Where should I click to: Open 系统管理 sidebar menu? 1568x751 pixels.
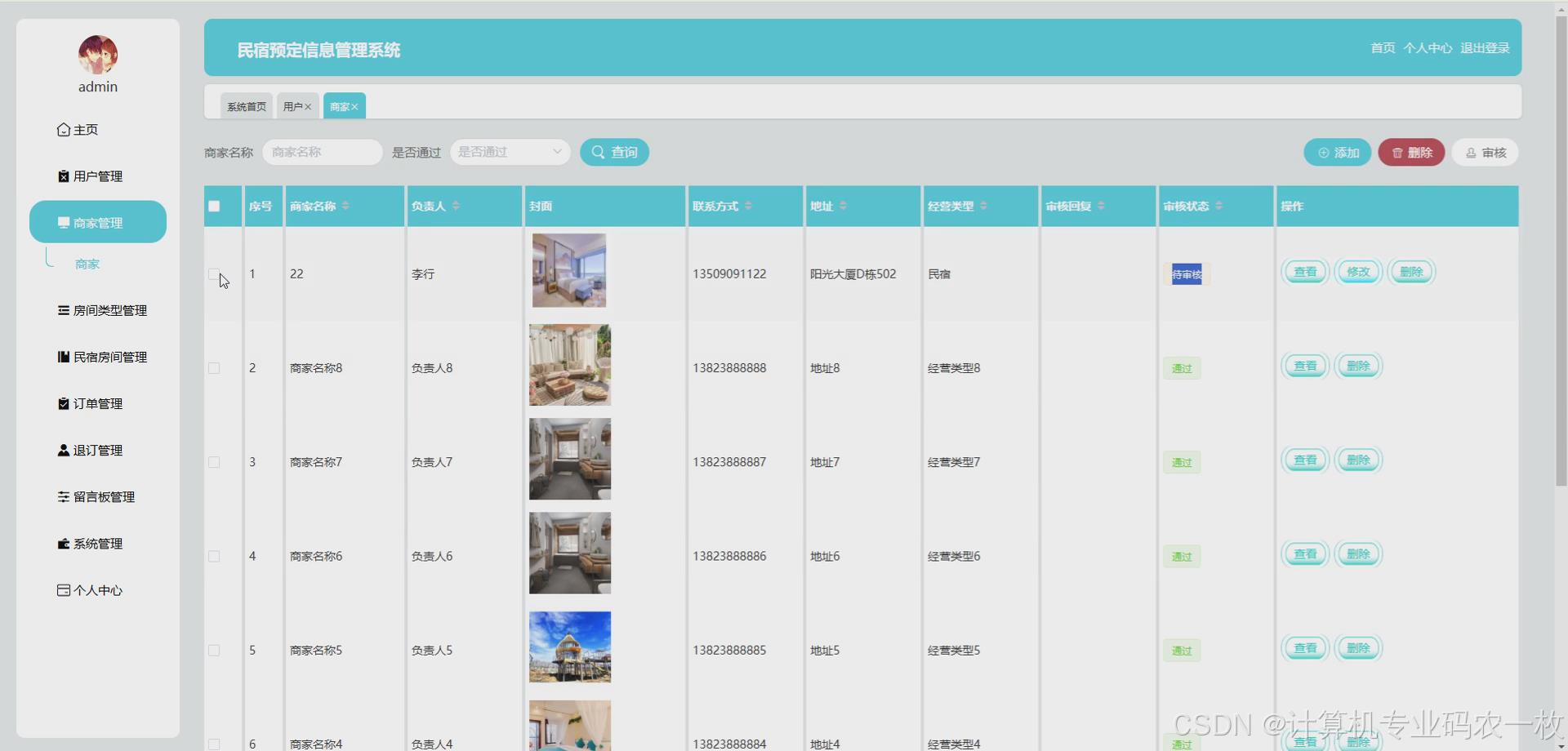tap(90, 543)
